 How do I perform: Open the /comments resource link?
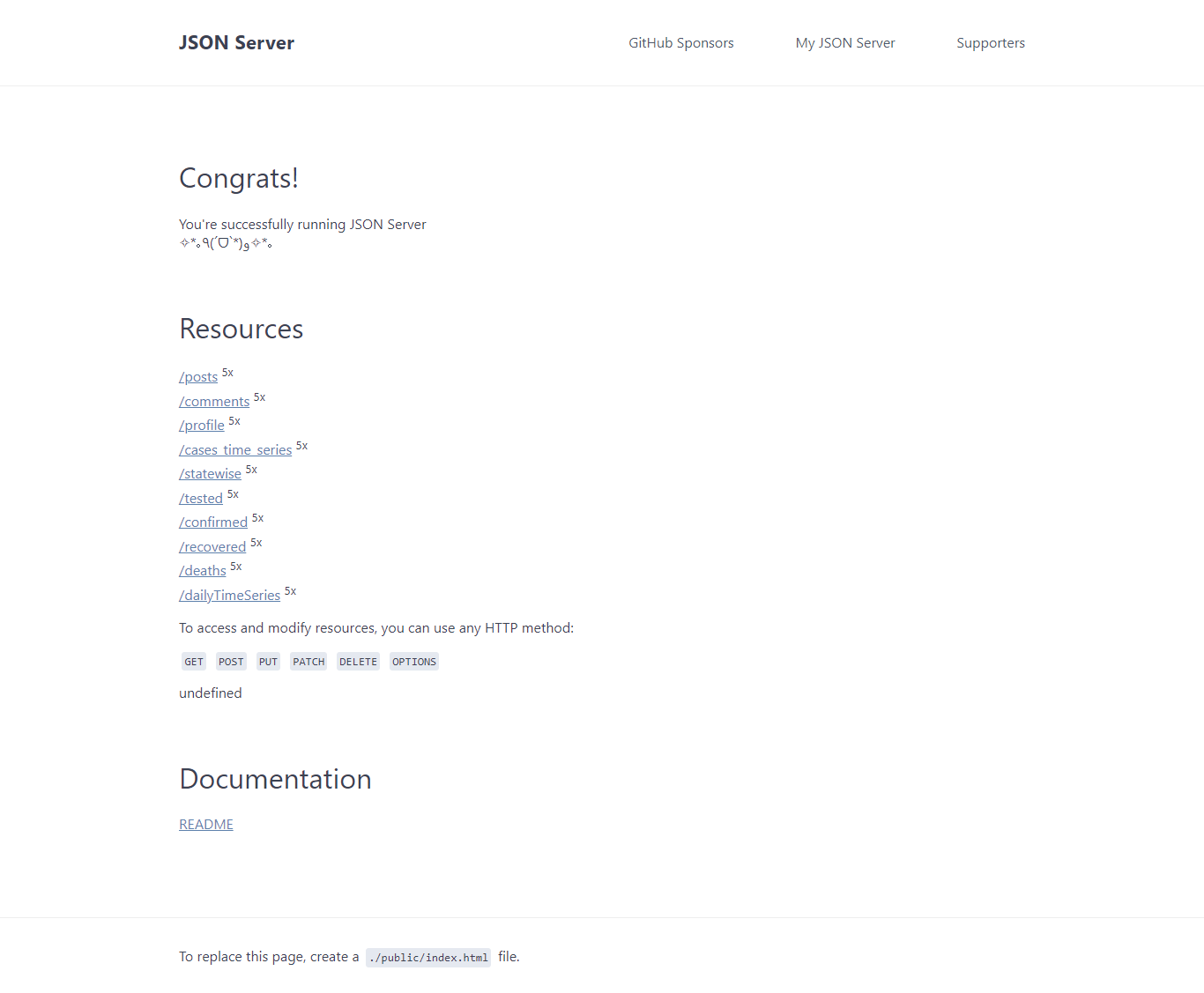[214, 402]
